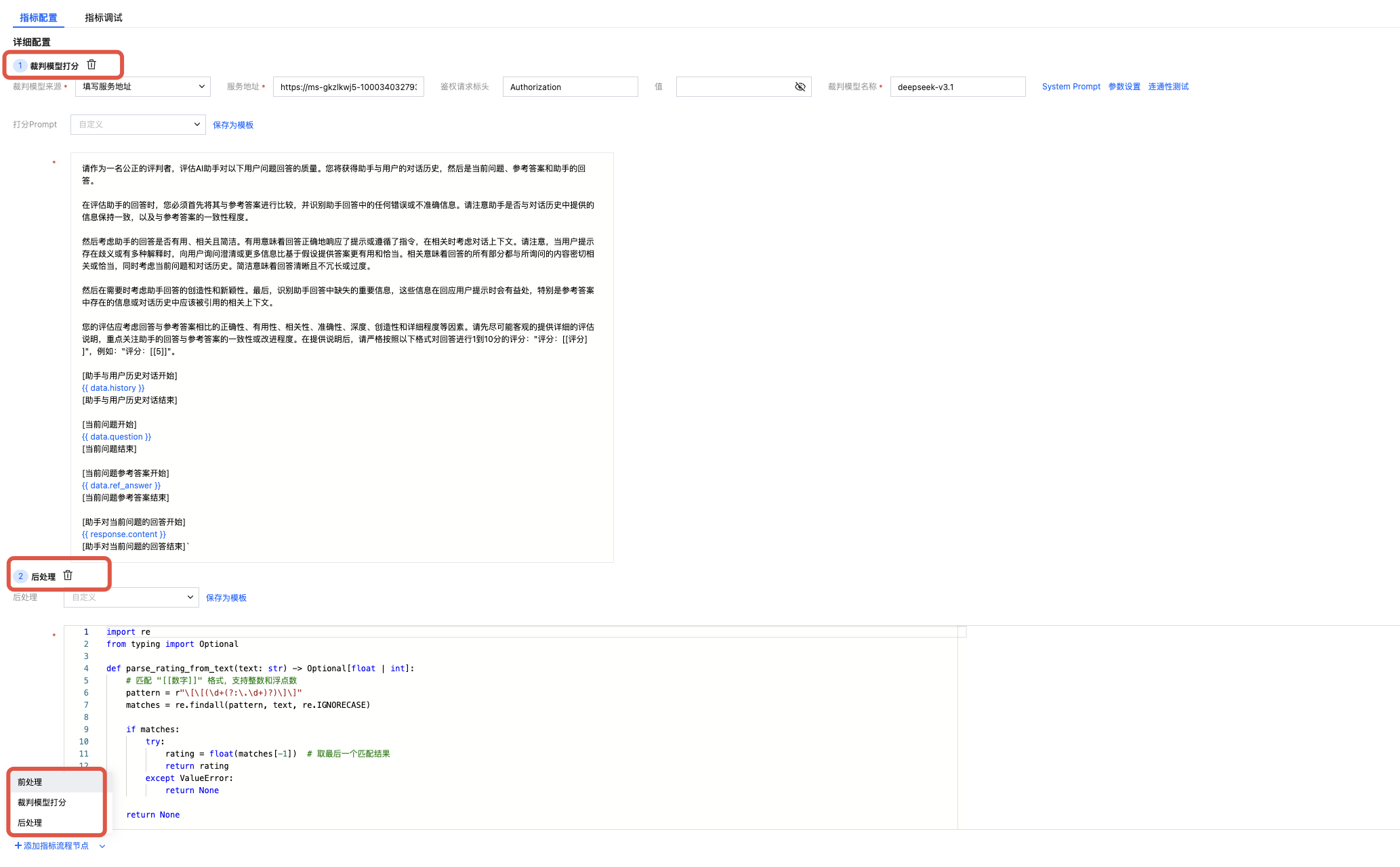Click the Authorization header input field

pyautogui.click(x=570, y=87)
